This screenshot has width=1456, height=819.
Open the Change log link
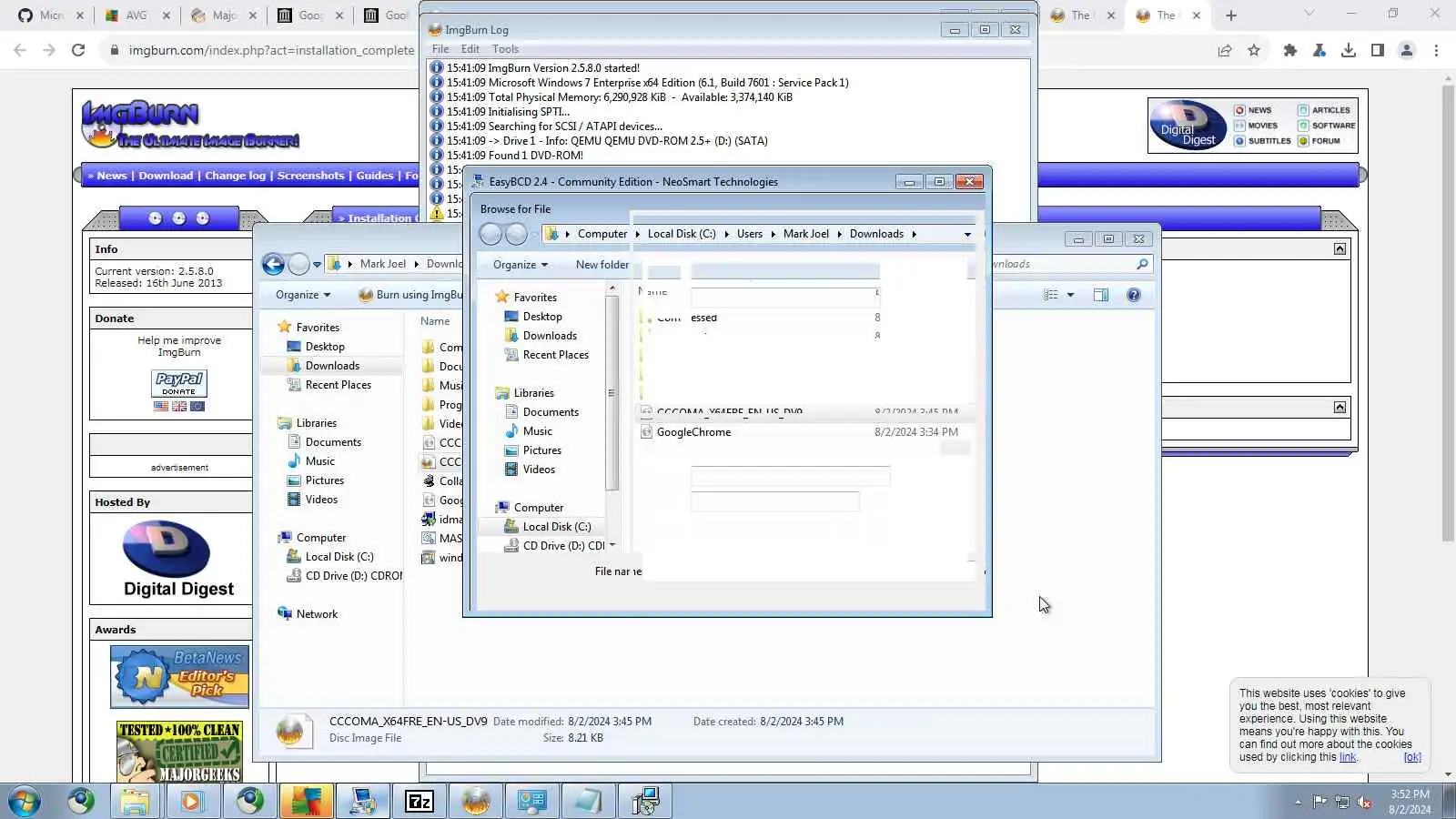(x=235, y=176)
